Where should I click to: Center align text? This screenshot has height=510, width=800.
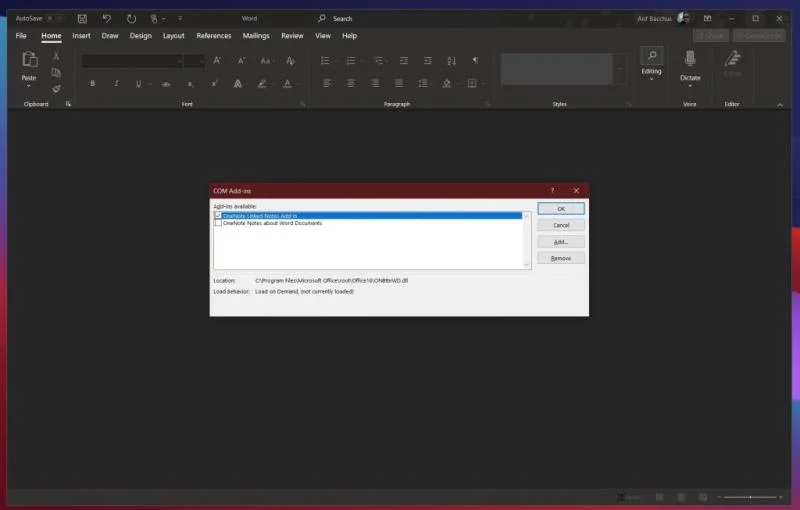tap(351, 83)
